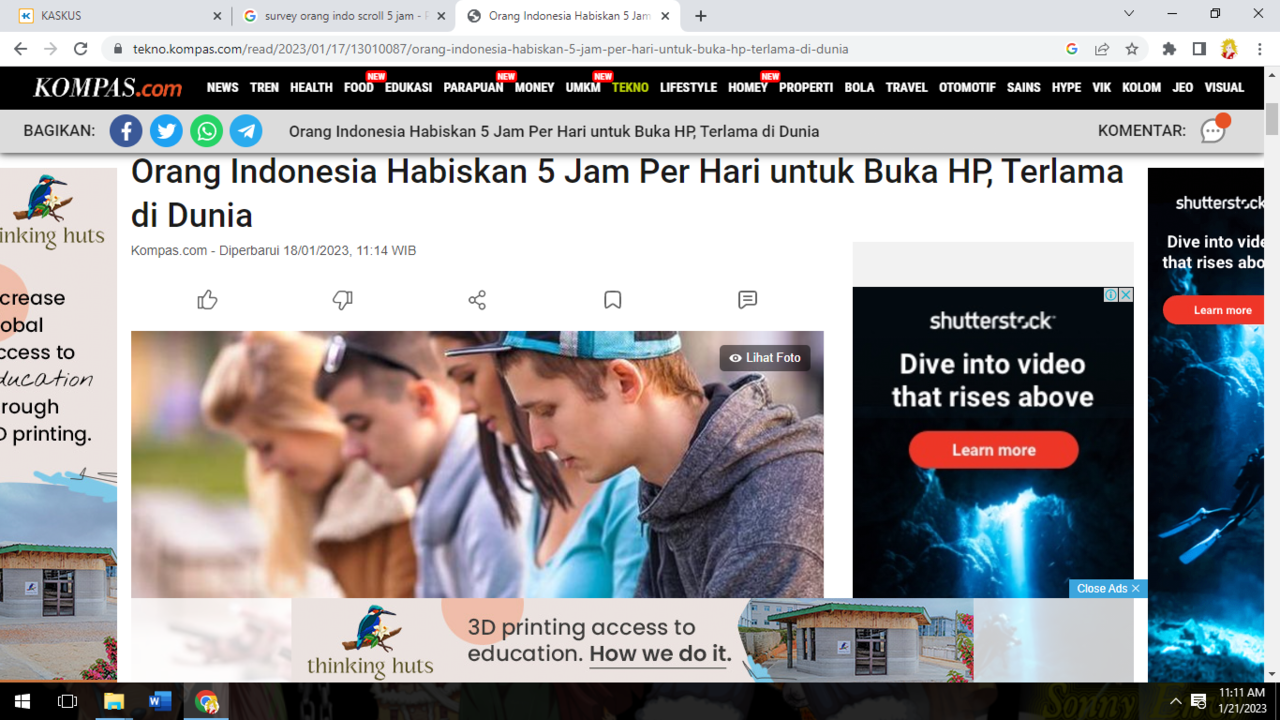Open the VISUAL section
1280x720 pixels.
click(x=1224, y=87)
